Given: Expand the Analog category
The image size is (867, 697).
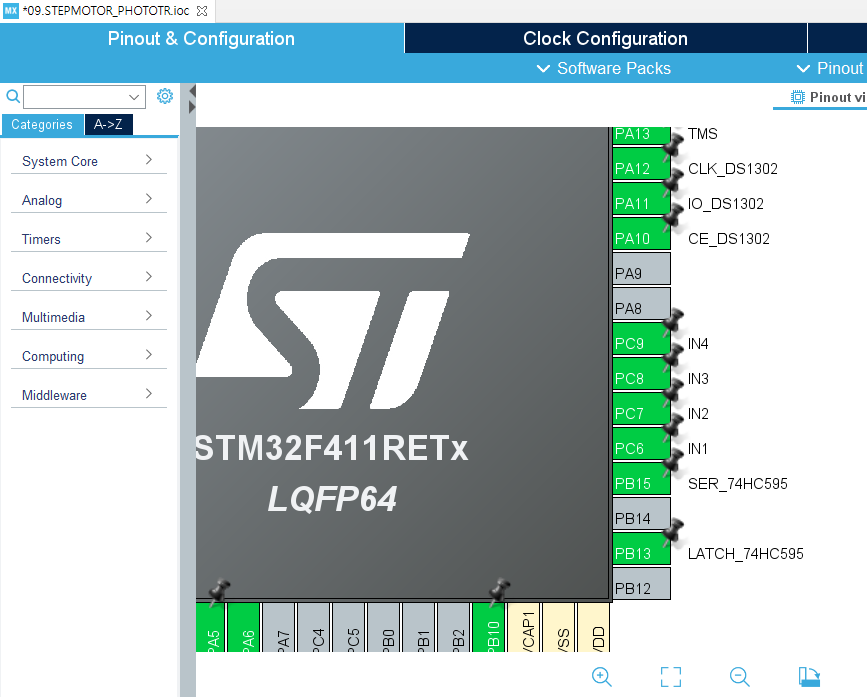Looking at the screenshot, I should coord(88,200).
